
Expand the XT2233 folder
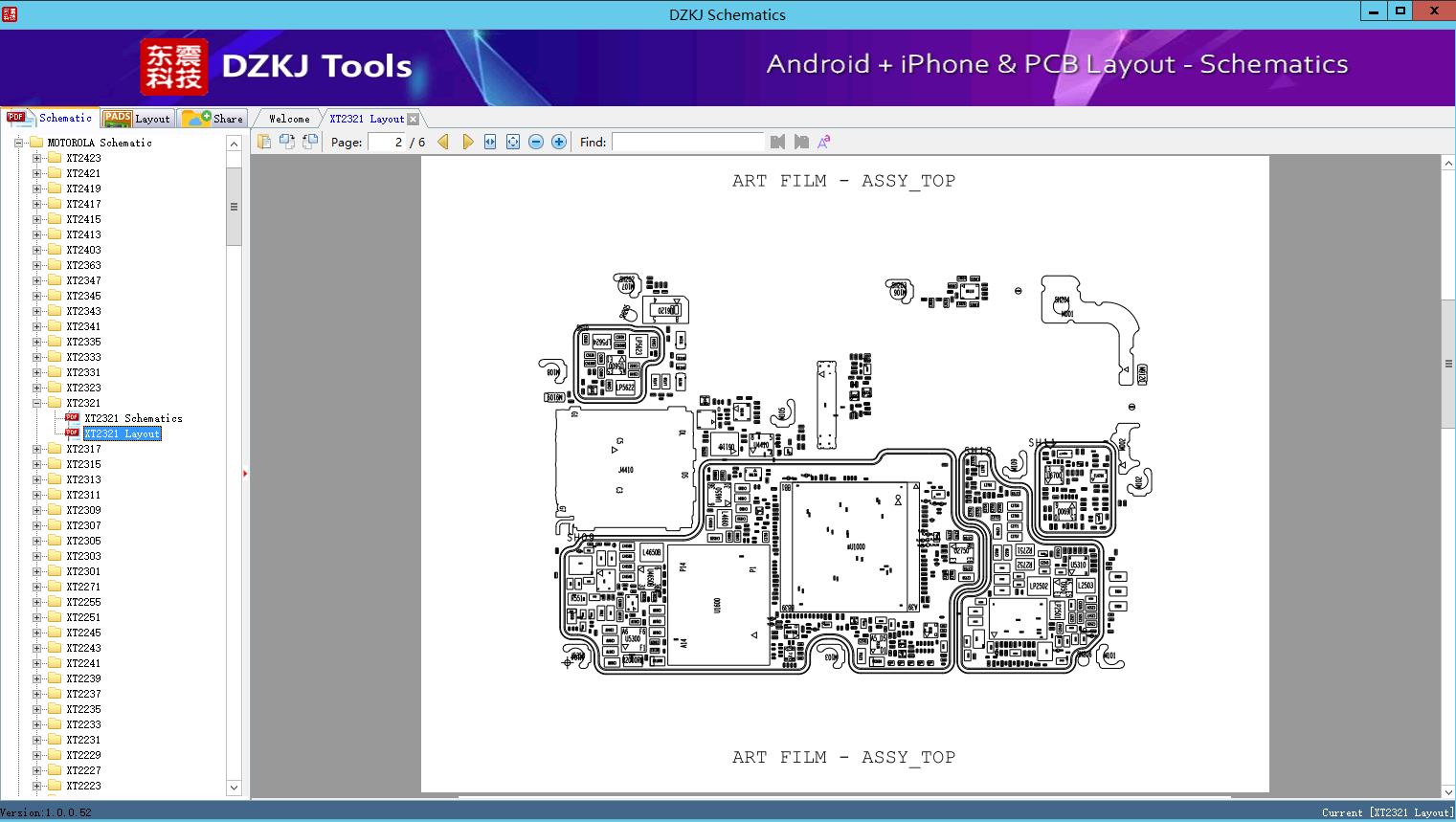[36, 724]
